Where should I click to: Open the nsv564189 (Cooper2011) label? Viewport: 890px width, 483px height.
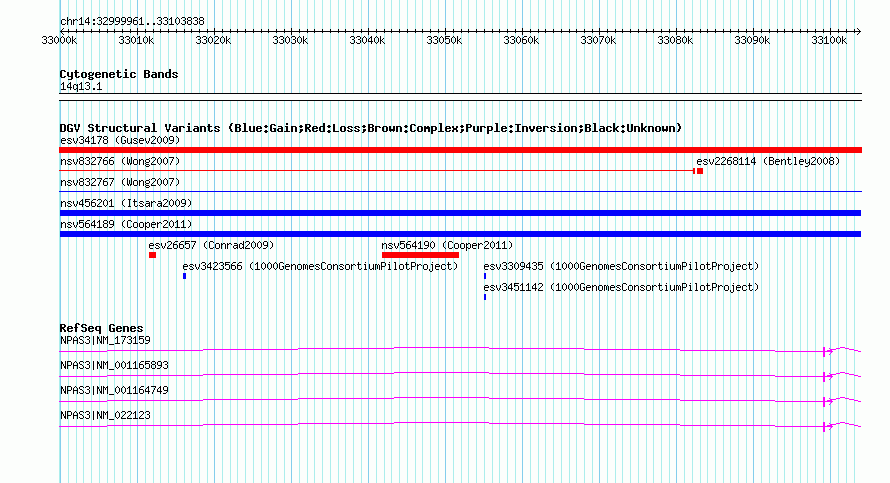point(126,224)
